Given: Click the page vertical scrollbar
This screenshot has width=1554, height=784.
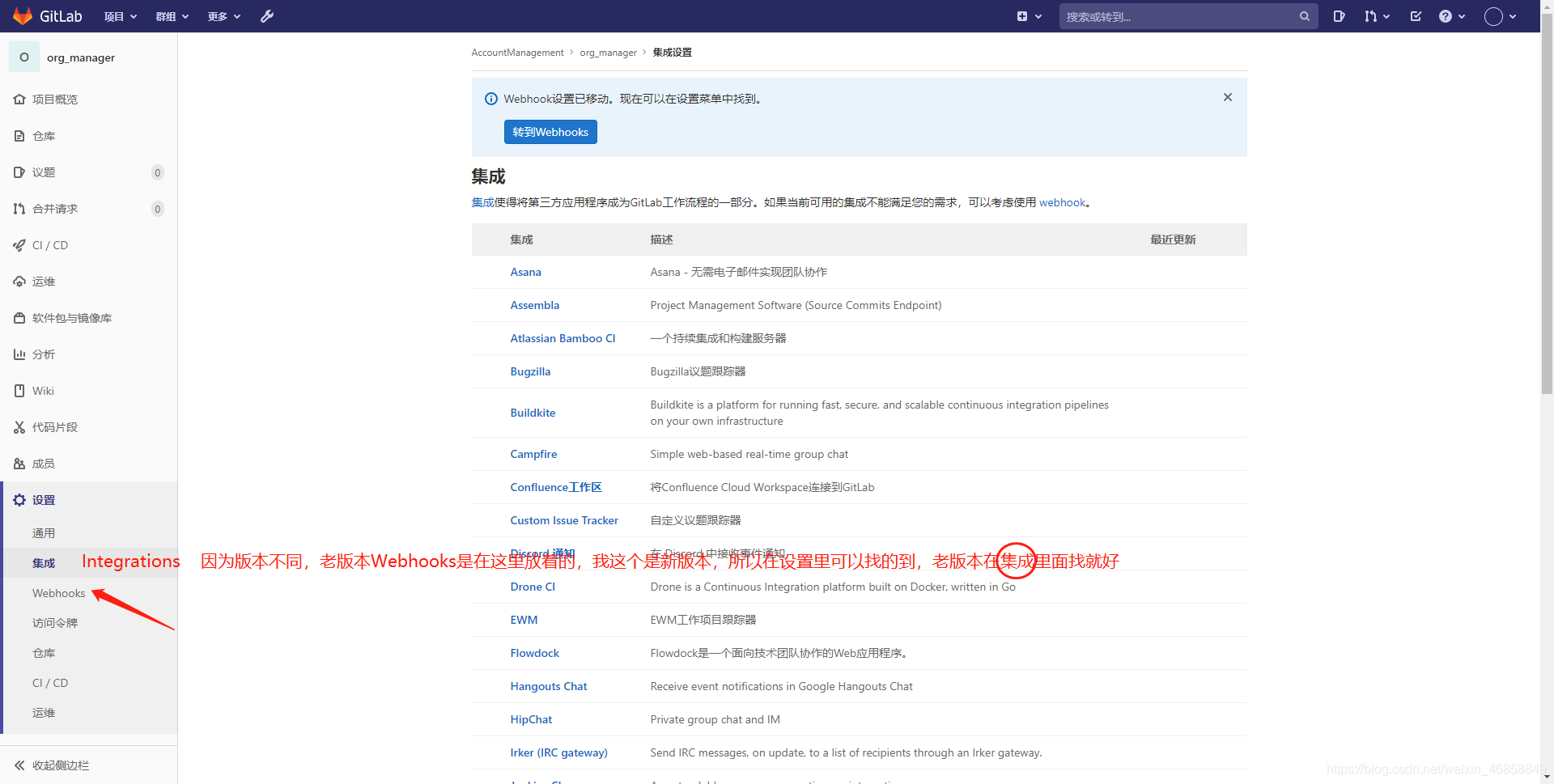Looking at the screenshot, I should pos(1547,202).
